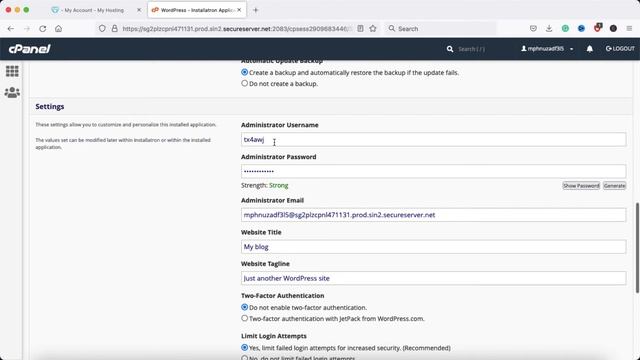Open the browser home page
The image size is (640, 360).
point(59,29)
